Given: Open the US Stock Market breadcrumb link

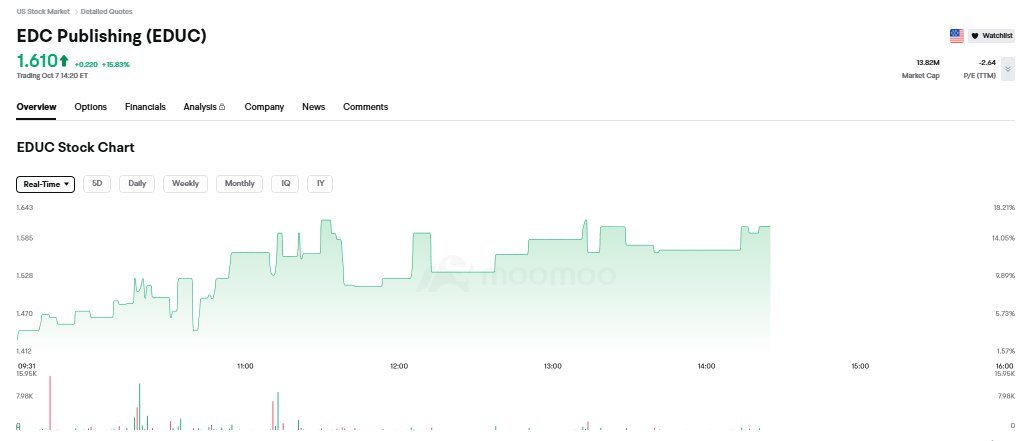Looking at the screenshot, I should 43,12.
